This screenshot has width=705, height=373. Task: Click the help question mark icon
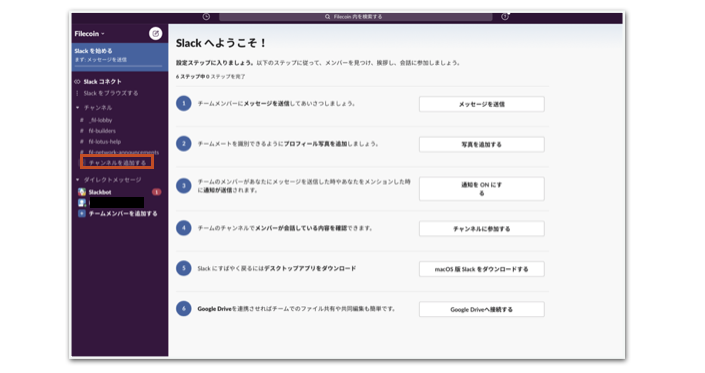tap(505, 17)
